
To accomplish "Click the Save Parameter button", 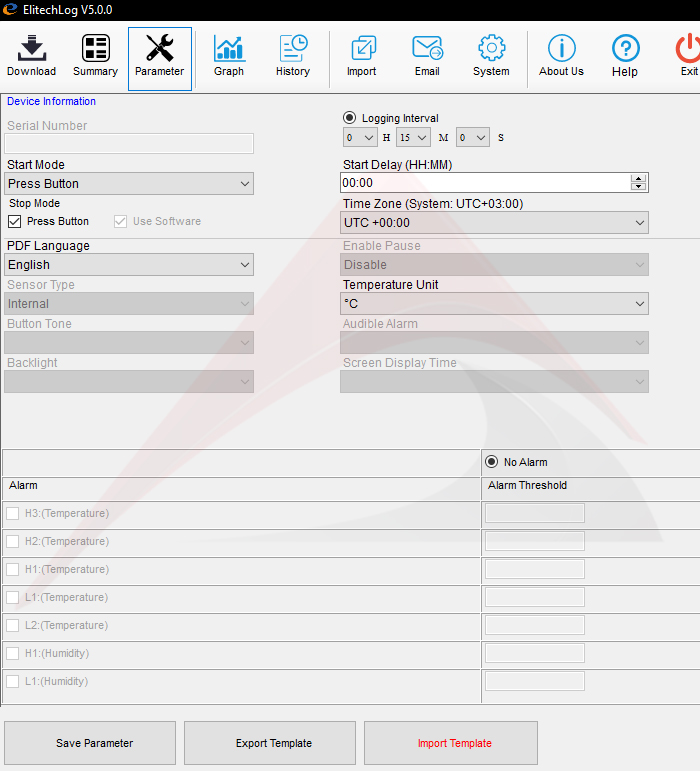I will [x=90, y=743].
